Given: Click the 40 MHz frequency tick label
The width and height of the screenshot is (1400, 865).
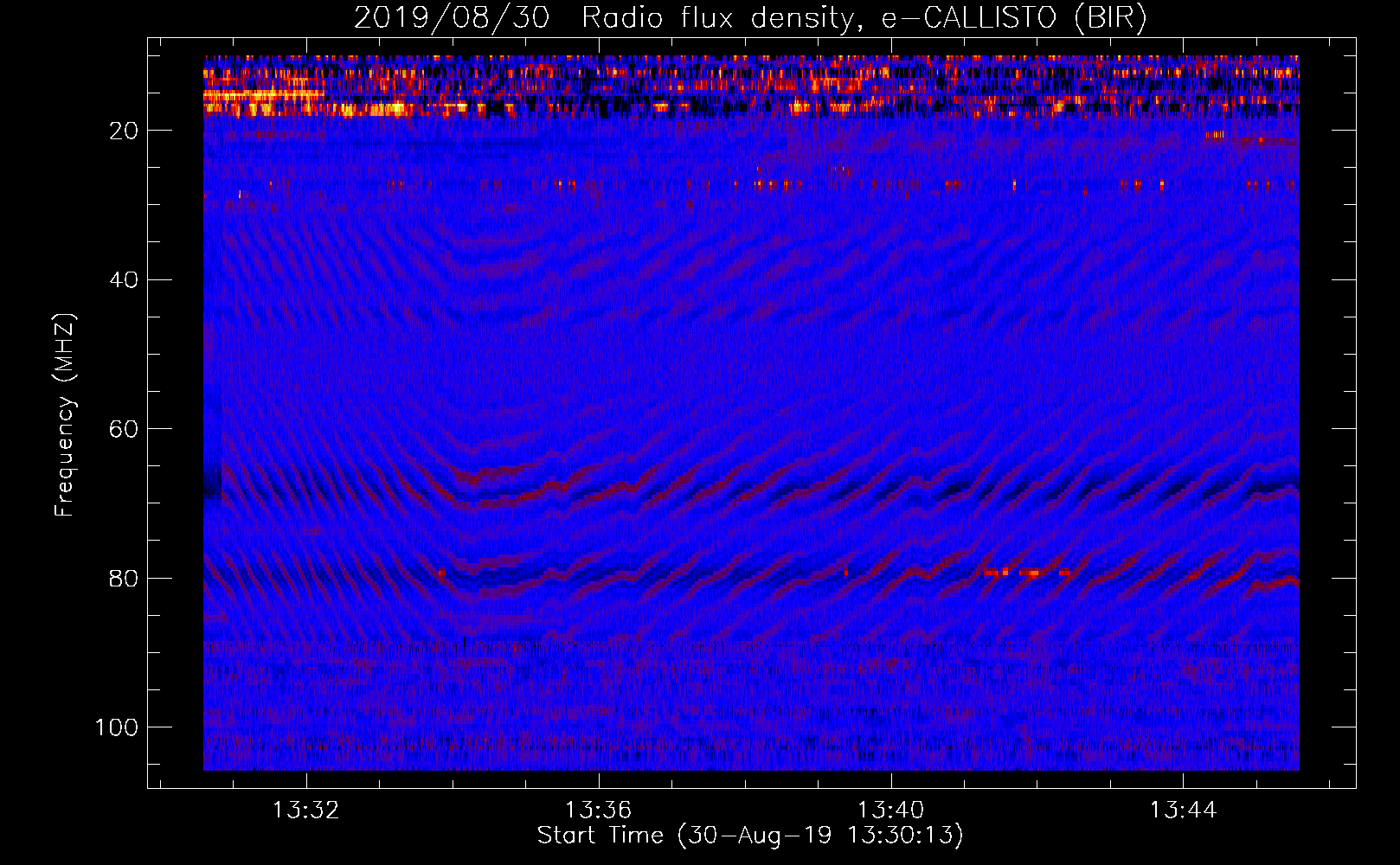Looking at the screenshot, I should point(124,280).
